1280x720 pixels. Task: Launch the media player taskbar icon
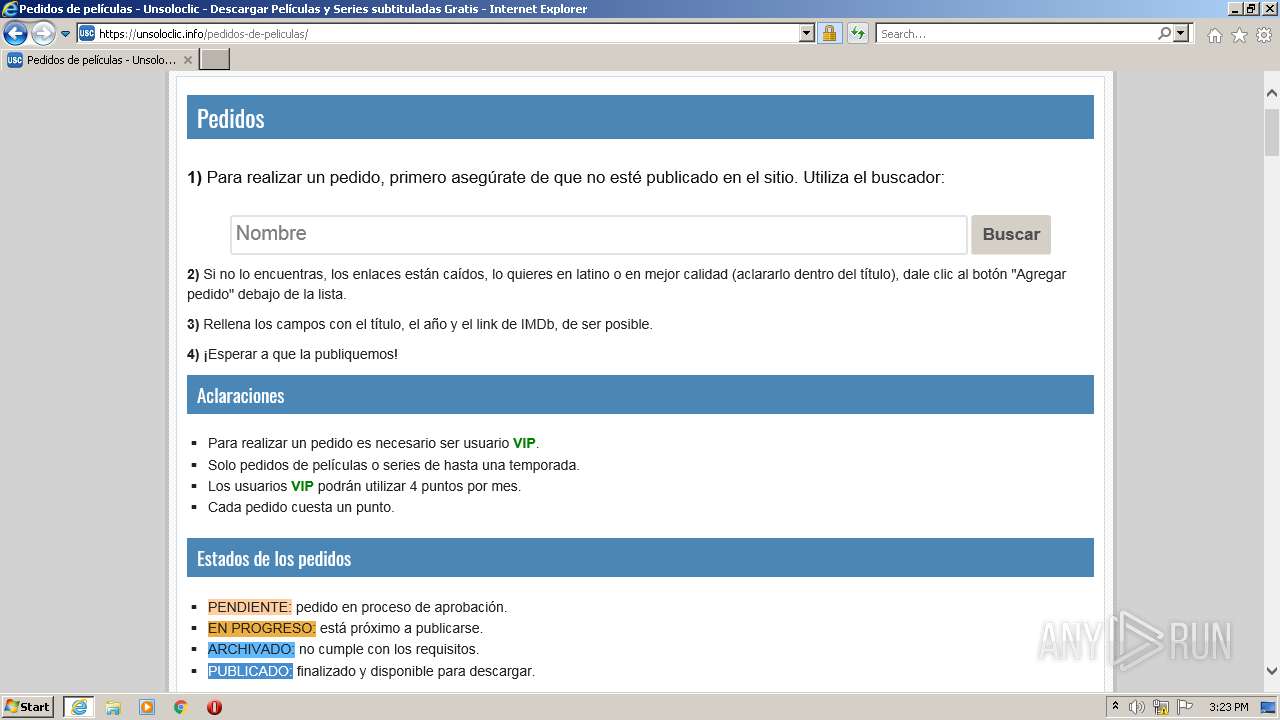147,707
